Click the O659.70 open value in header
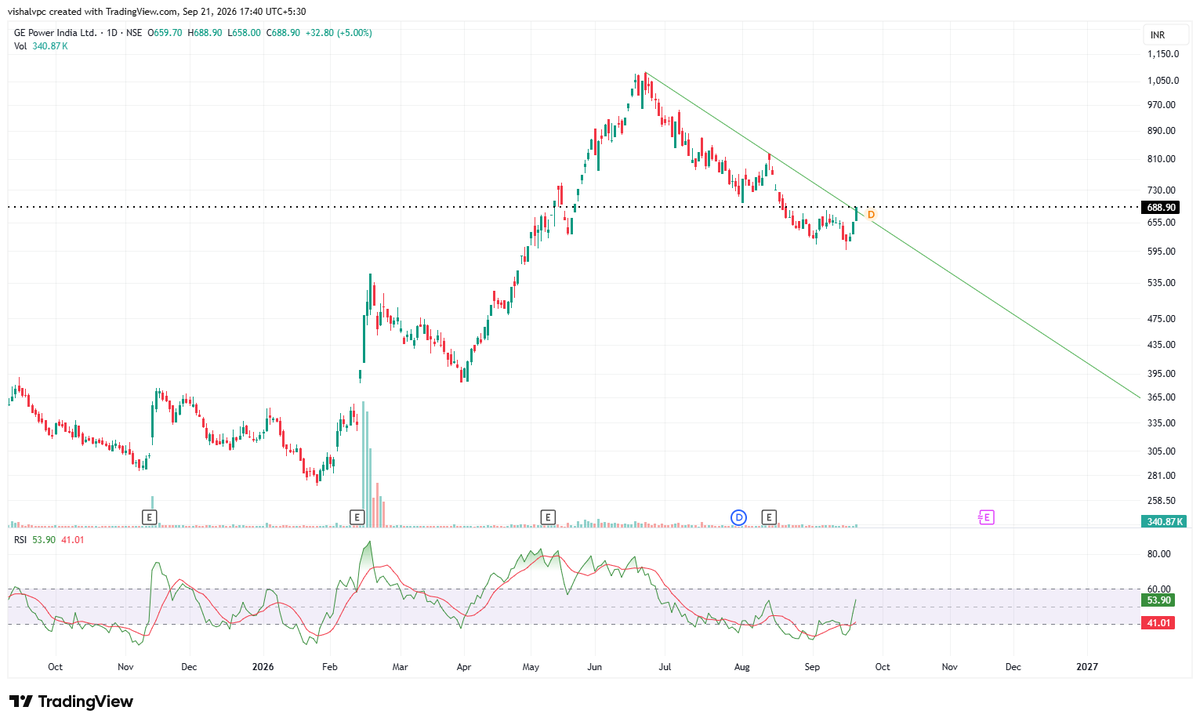1200x725 pixels. (165, 33)
